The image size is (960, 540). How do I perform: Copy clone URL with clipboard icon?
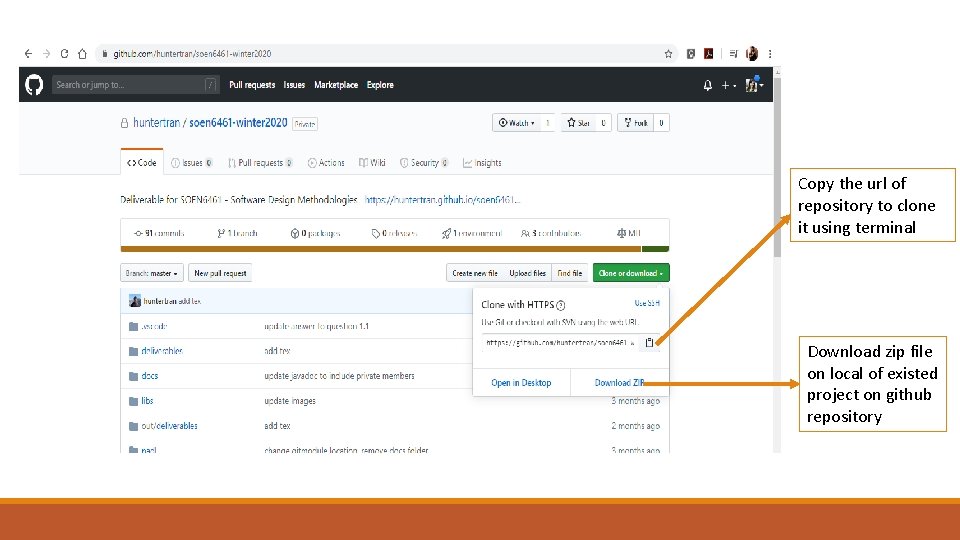point(649,343)
